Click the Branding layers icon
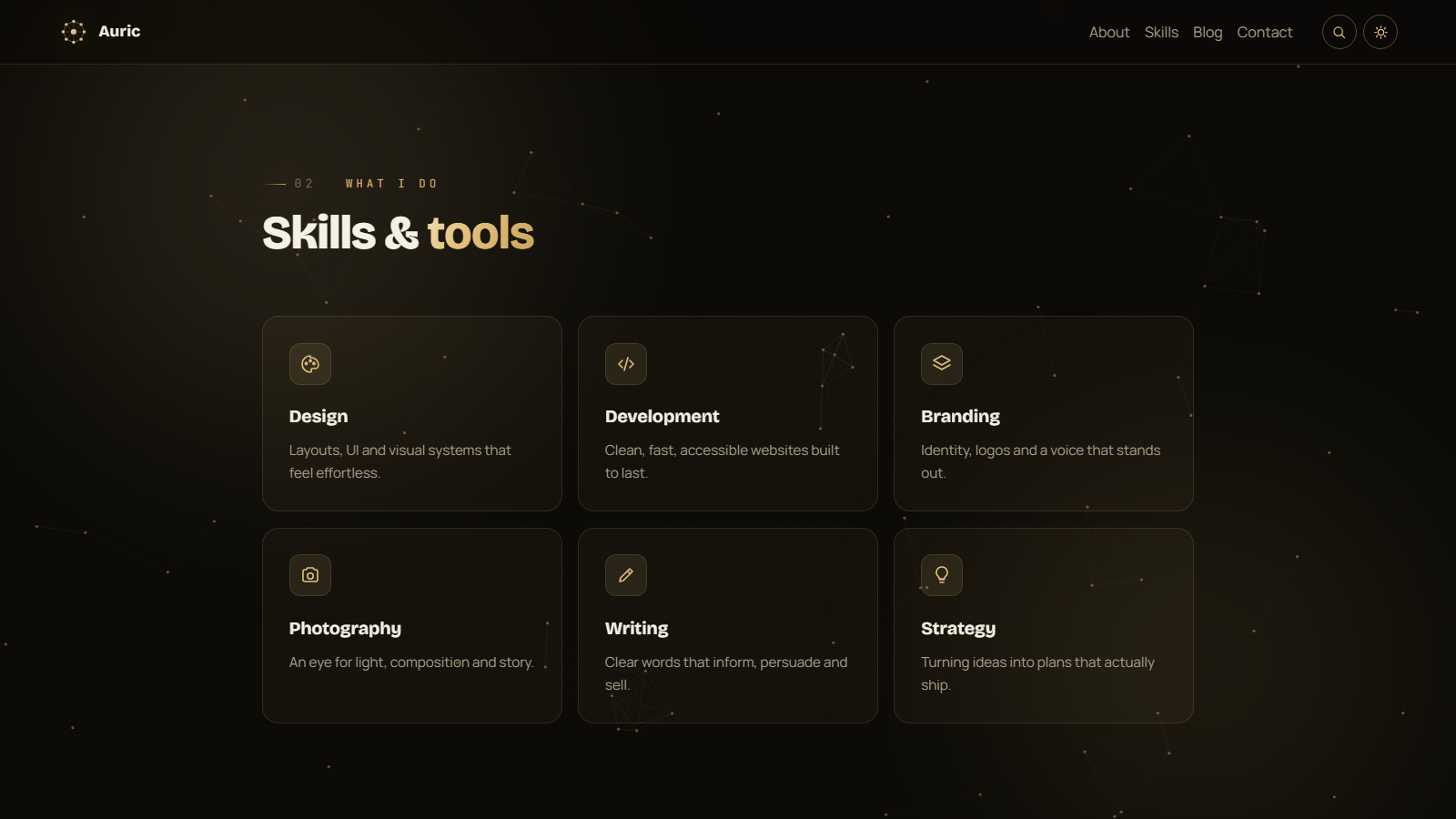This screenshot has width=1456, height=819. pyautogui.click(x=942, y=364)
